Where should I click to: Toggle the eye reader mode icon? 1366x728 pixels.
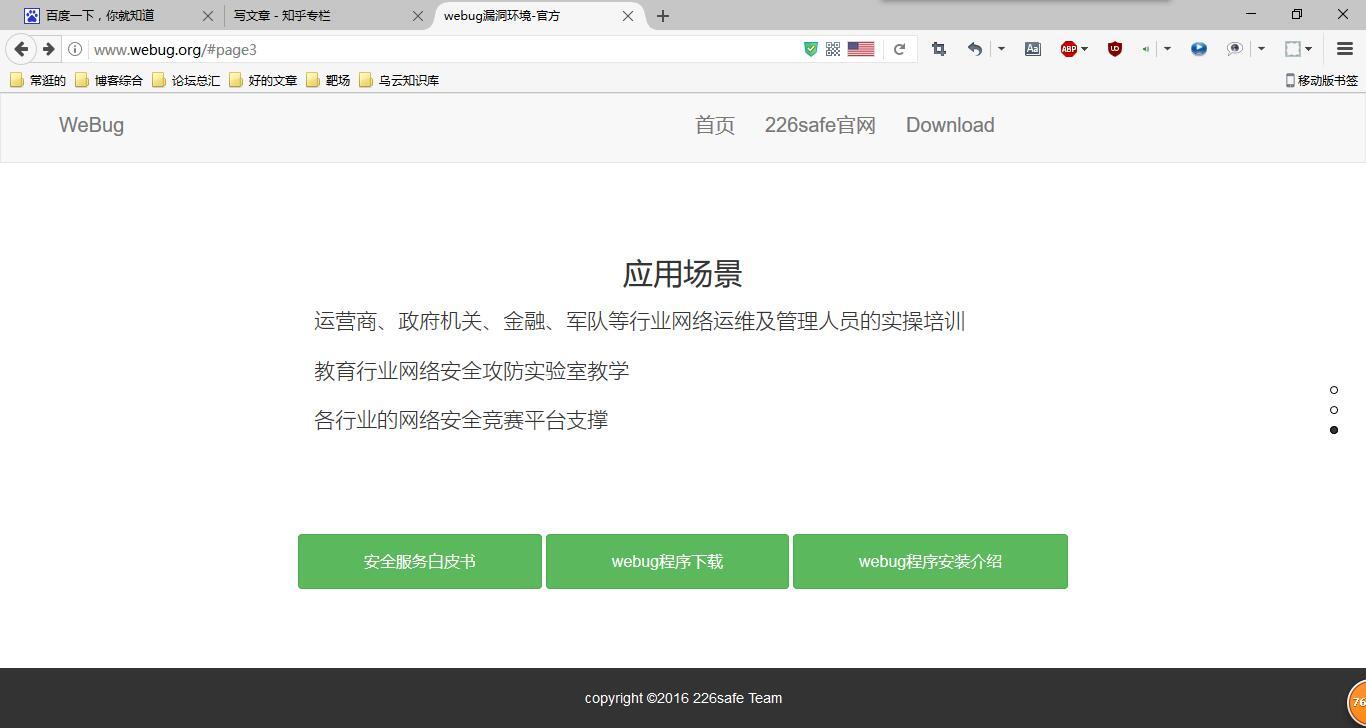(x=1236, y=48)
